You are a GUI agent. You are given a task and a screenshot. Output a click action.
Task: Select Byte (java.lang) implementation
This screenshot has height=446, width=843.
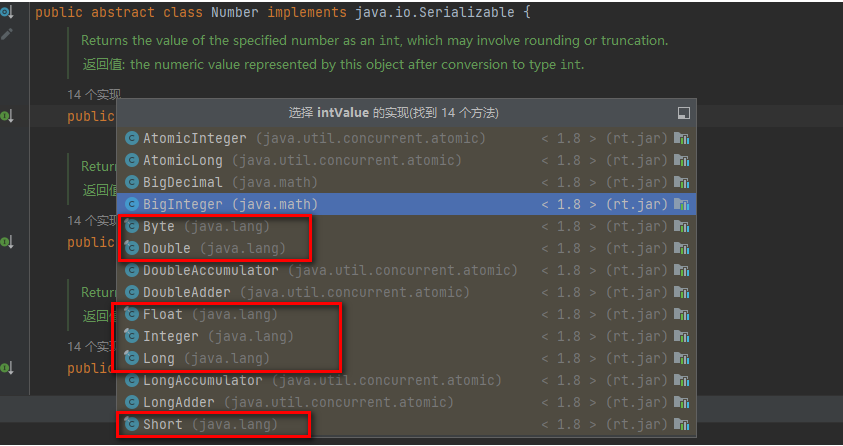(x=406, y=226)
